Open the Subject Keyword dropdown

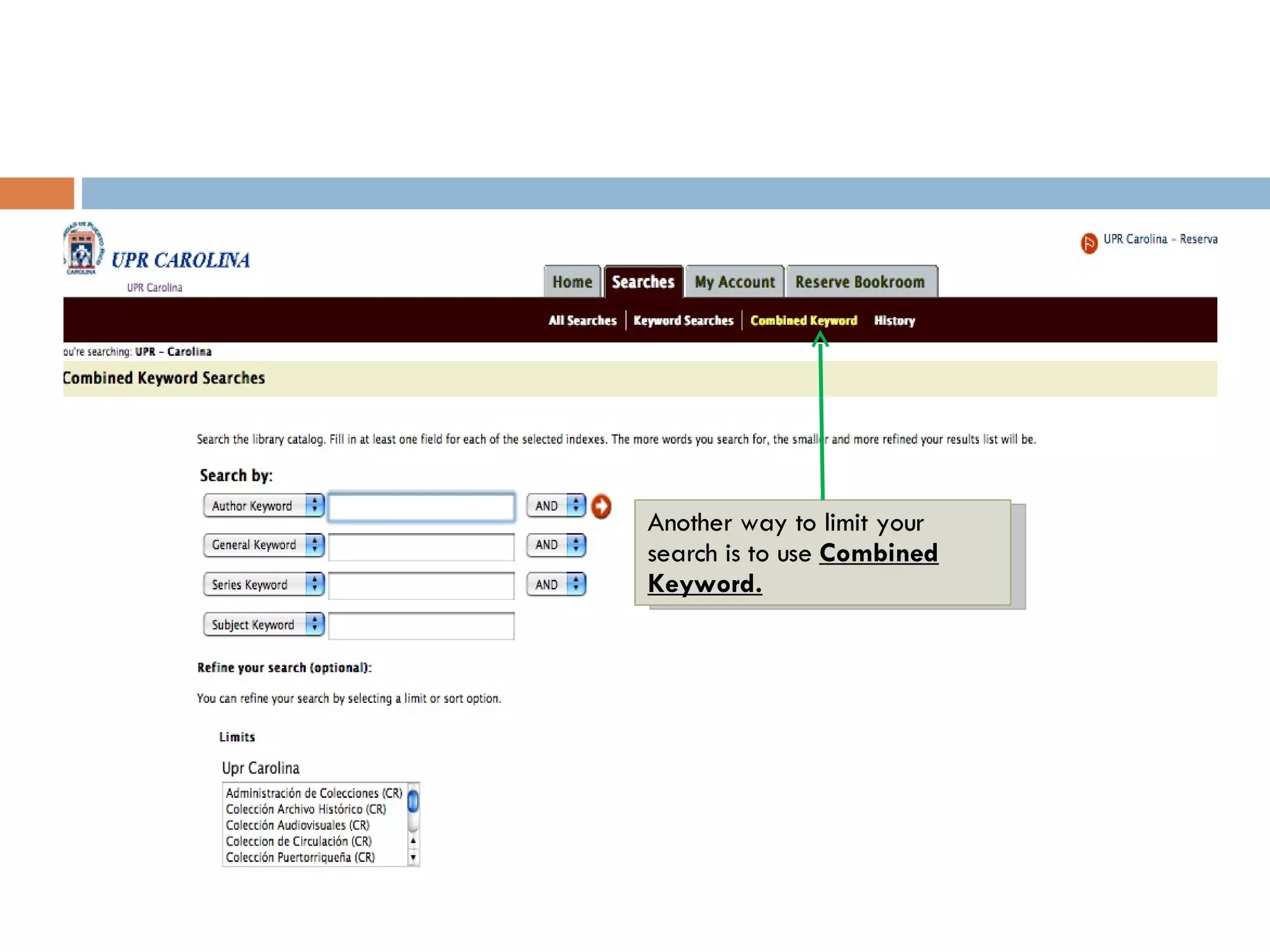coord(264,625)
